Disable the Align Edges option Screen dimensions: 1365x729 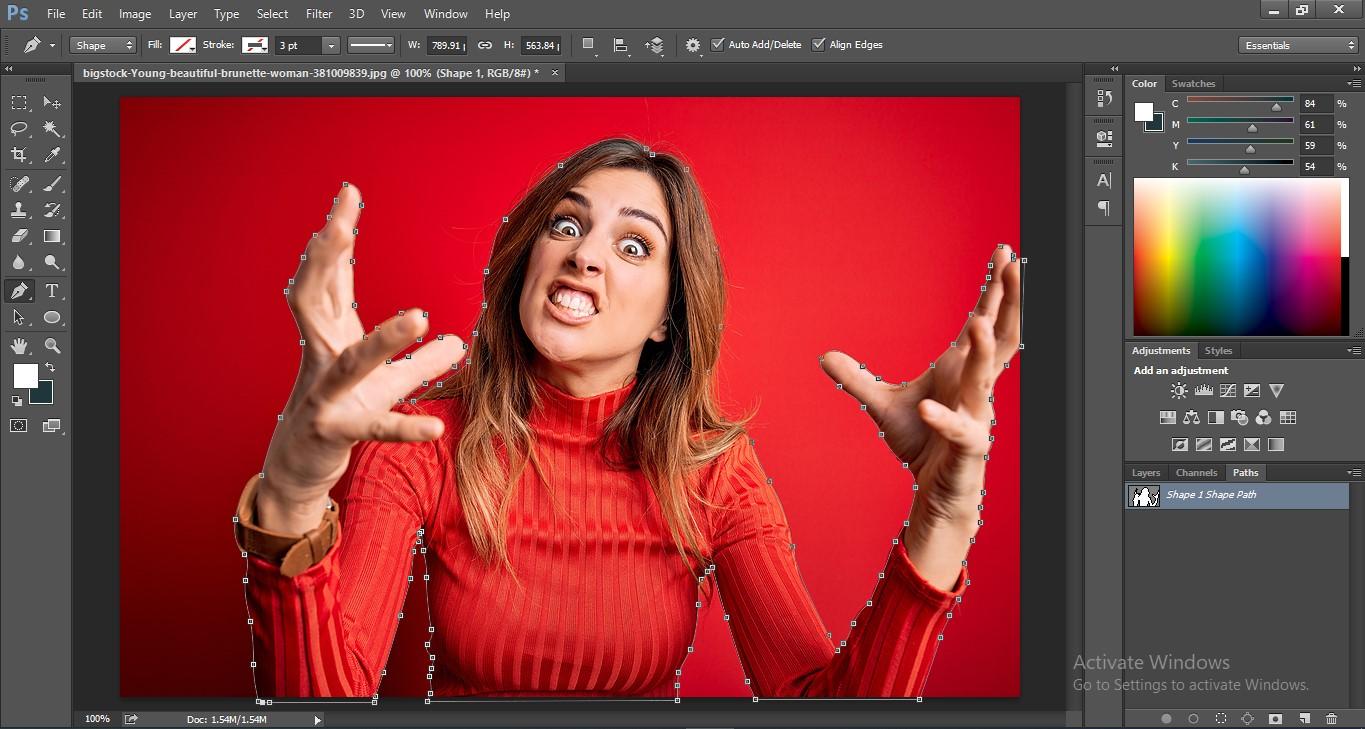[818, 44]
